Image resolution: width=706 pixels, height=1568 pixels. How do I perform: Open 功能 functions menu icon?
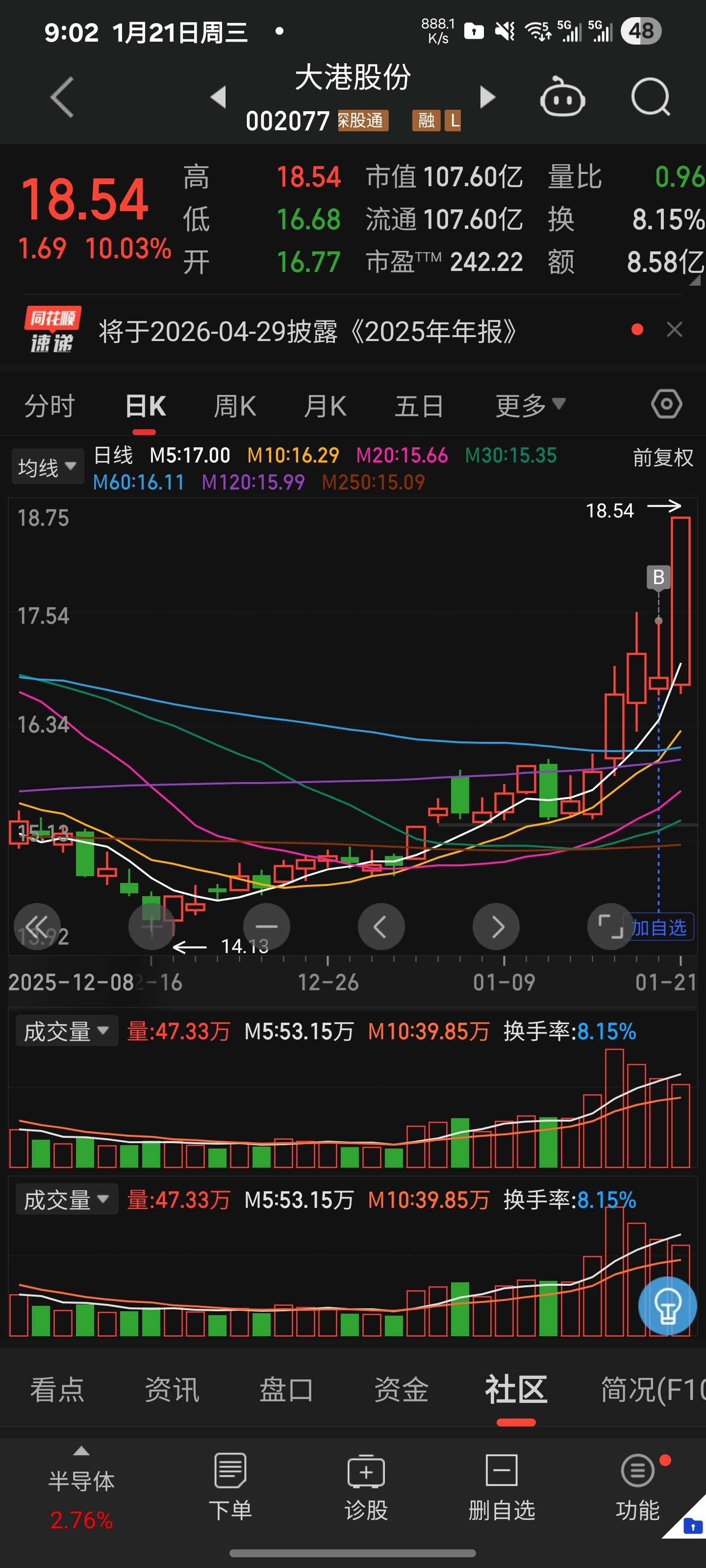(638, 1487)
